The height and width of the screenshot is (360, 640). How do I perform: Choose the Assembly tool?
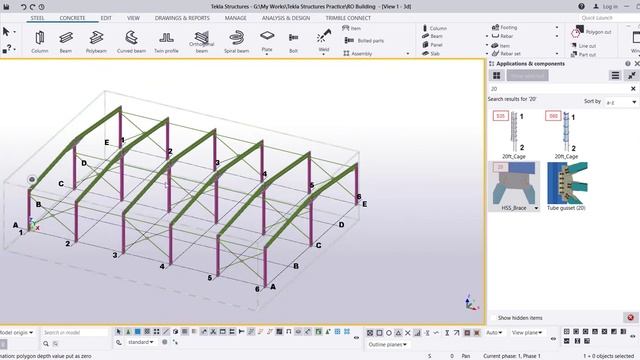coord(358,53)
